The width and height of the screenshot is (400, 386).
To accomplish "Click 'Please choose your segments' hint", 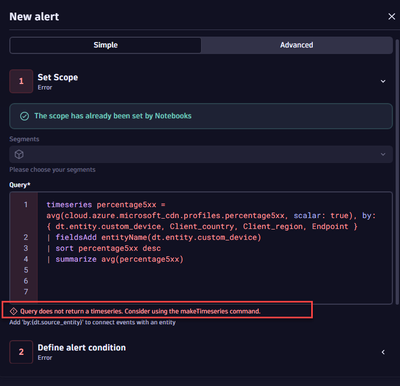I will (52, 170).
